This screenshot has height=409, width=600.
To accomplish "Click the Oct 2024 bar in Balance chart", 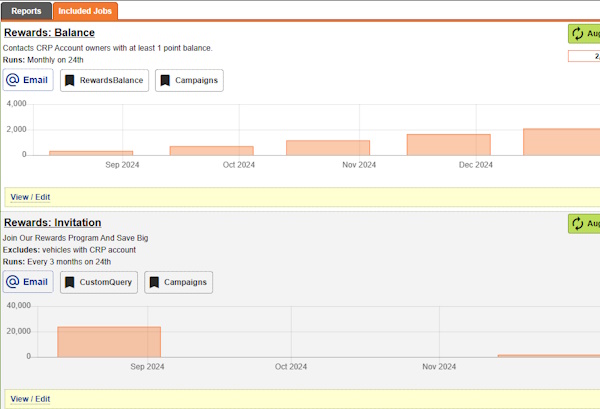I will (211, 150).
